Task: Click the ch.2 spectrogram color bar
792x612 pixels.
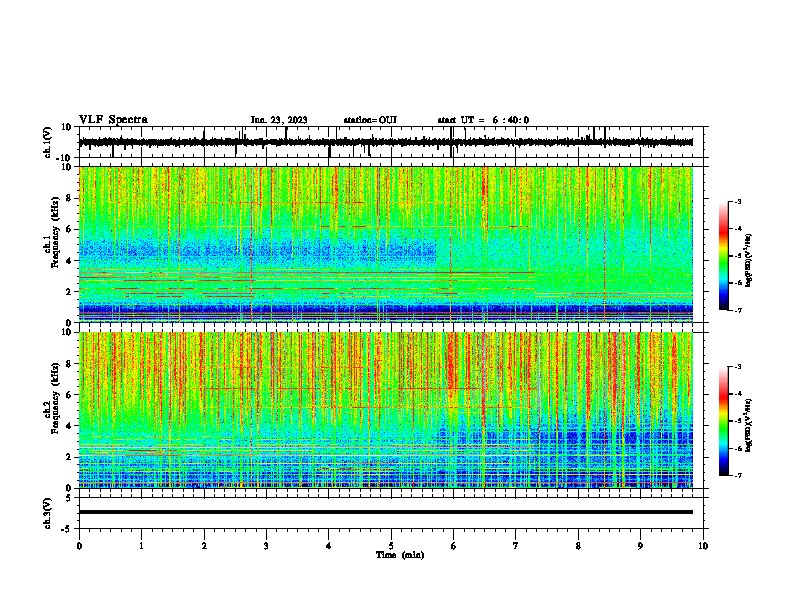Action: (x=723, y=421)
